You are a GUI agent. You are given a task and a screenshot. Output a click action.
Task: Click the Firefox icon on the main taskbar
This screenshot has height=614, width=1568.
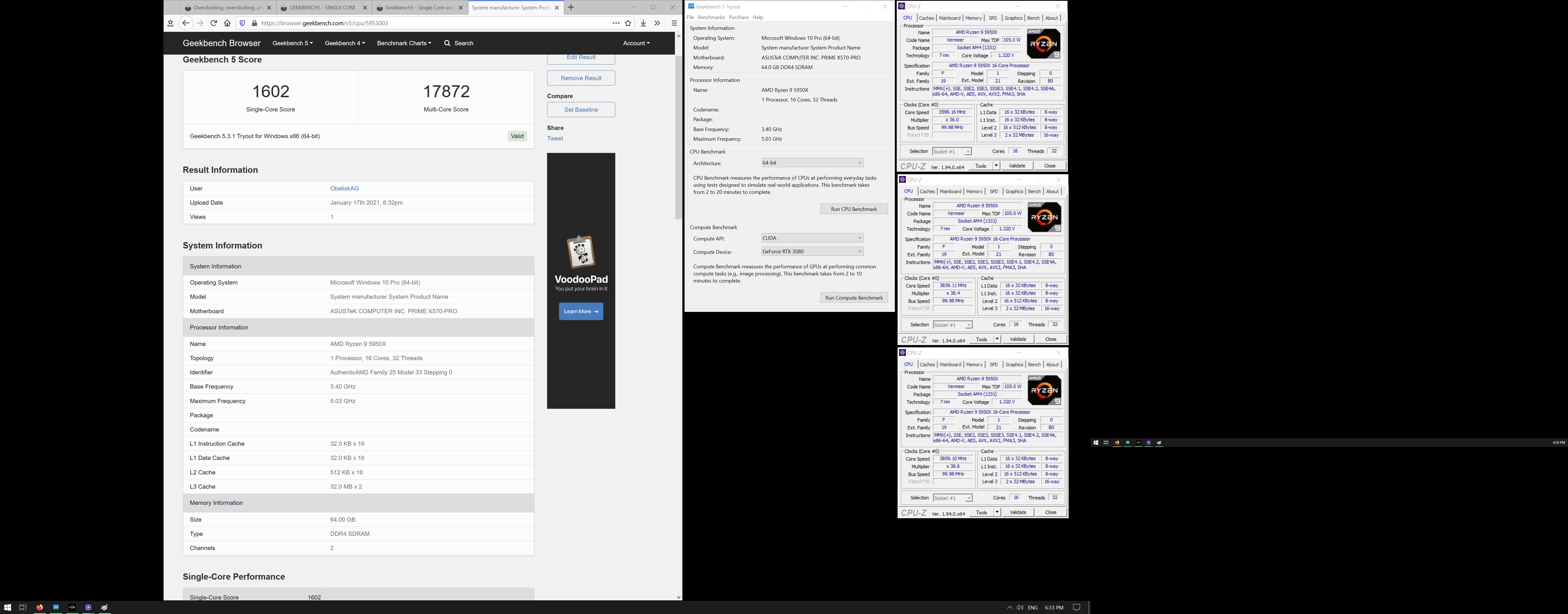point(39,607)
